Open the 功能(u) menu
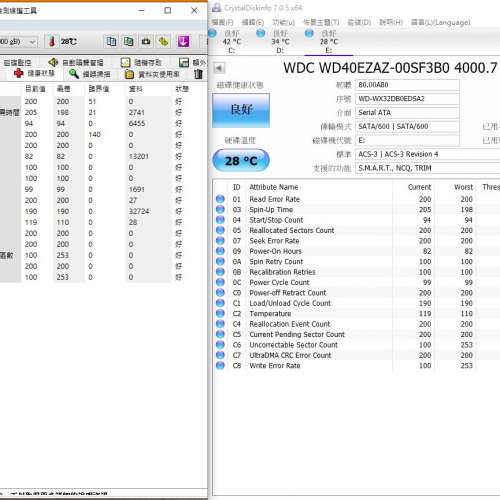500x500 pixels. (283, 22)
